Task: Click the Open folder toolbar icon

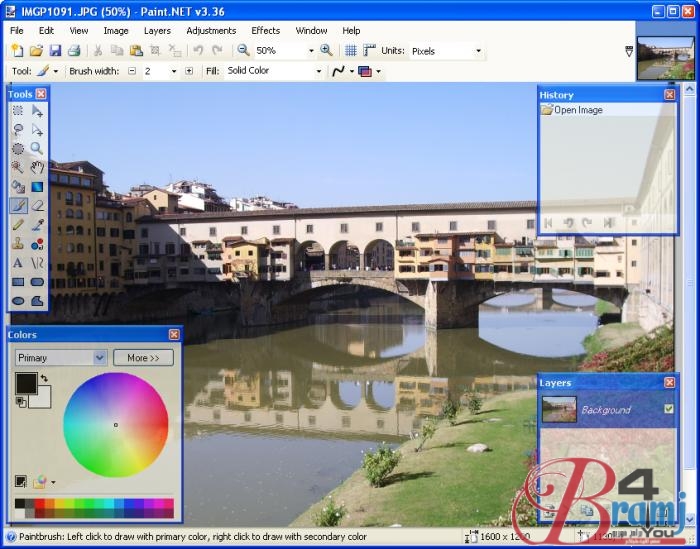Action: [36, 50]
